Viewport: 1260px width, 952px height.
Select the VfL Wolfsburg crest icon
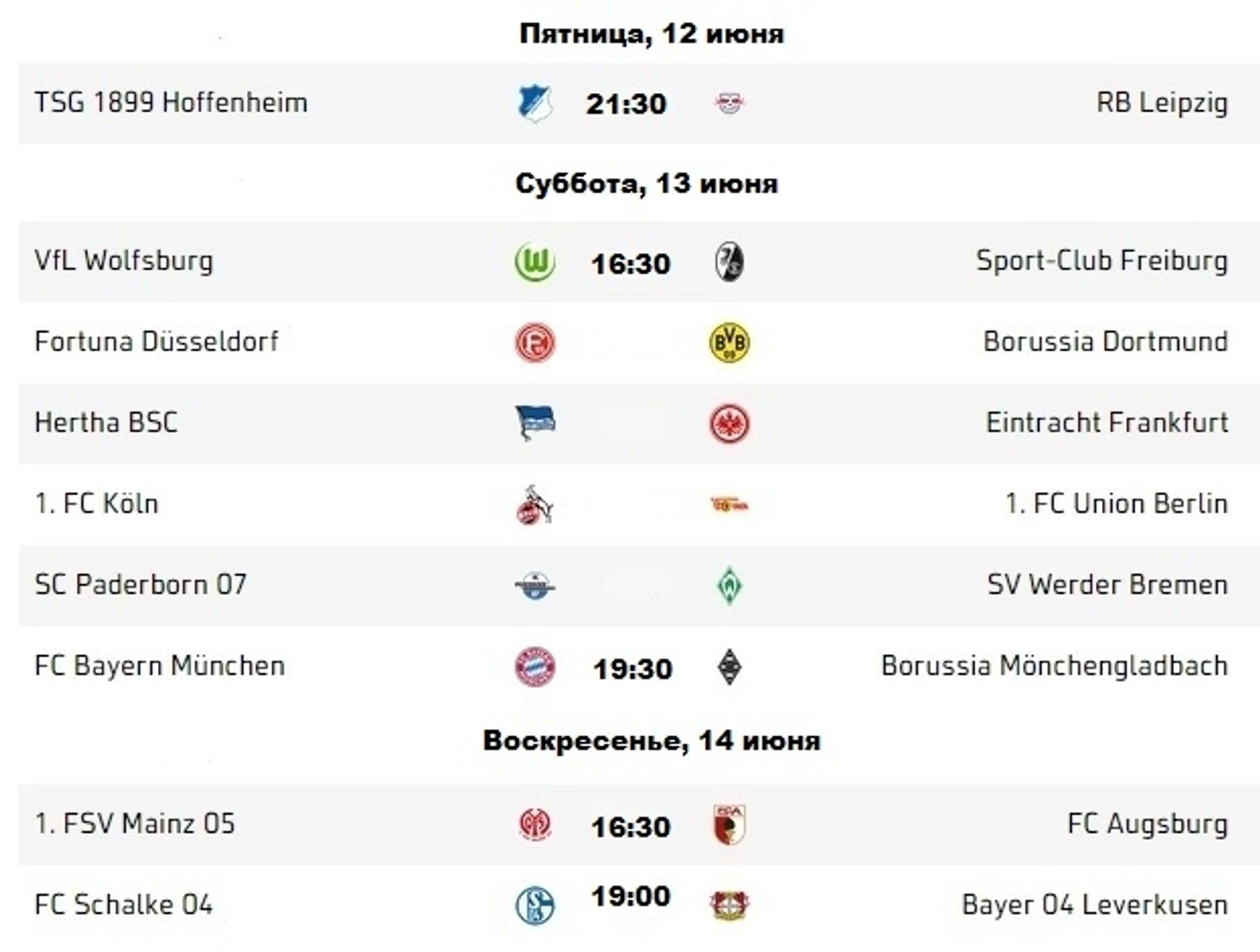point(534,262)
